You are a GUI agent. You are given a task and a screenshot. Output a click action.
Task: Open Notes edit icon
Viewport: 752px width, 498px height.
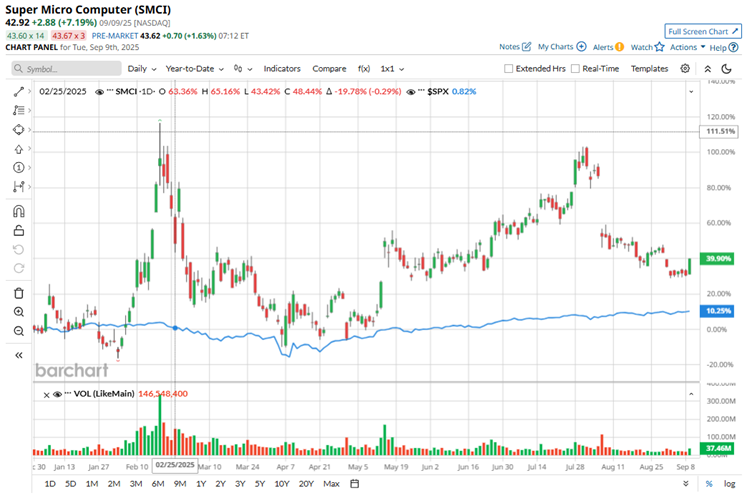tap(526, 47)
